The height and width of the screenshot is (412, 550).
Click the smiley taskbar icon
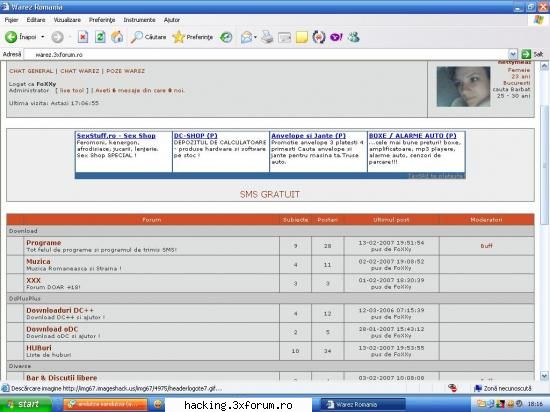click(159, 404)
